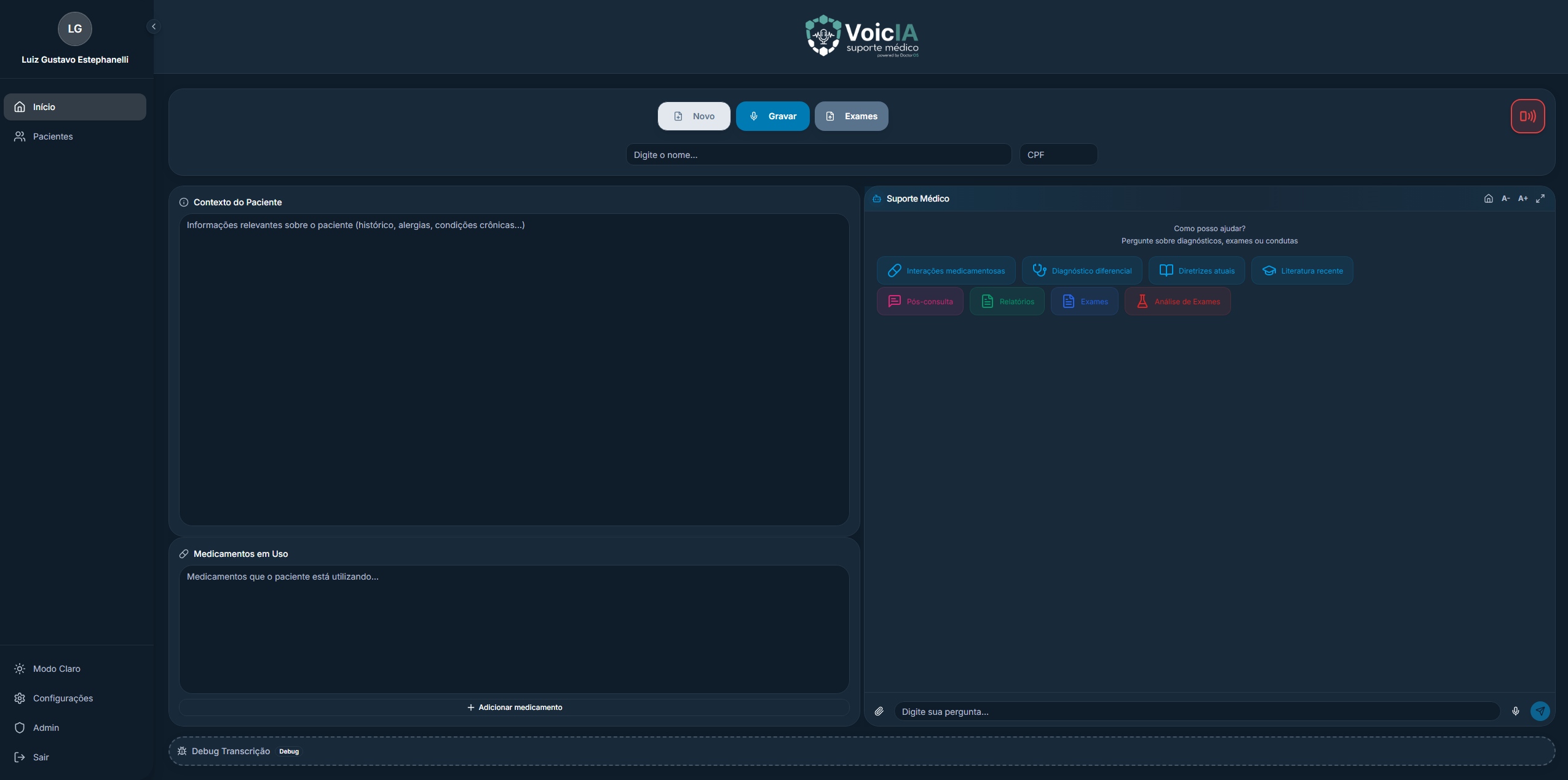Viewport: 1568px width, 780px height.
Task: Collapse the sidebar with the chevron button
Action: [154, 26]
